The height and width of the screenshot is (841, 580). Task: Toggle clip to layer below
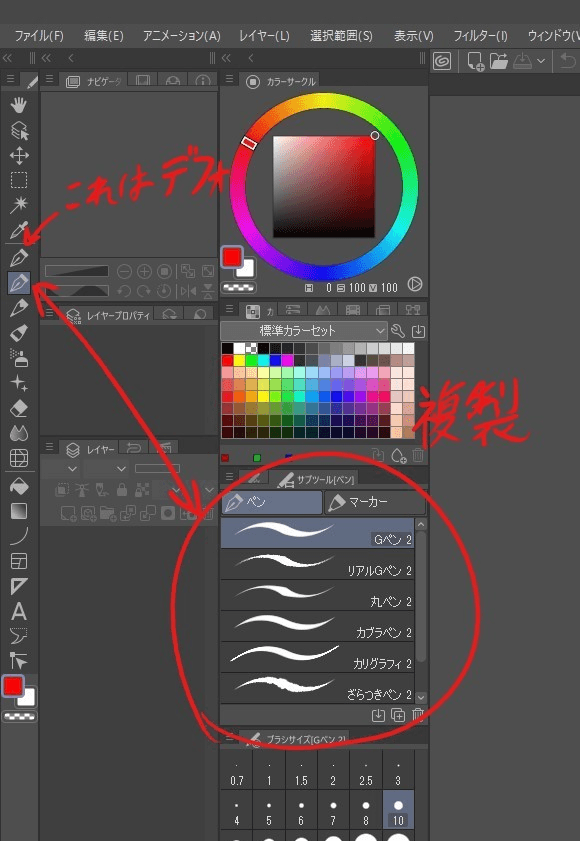pos(63,489)
